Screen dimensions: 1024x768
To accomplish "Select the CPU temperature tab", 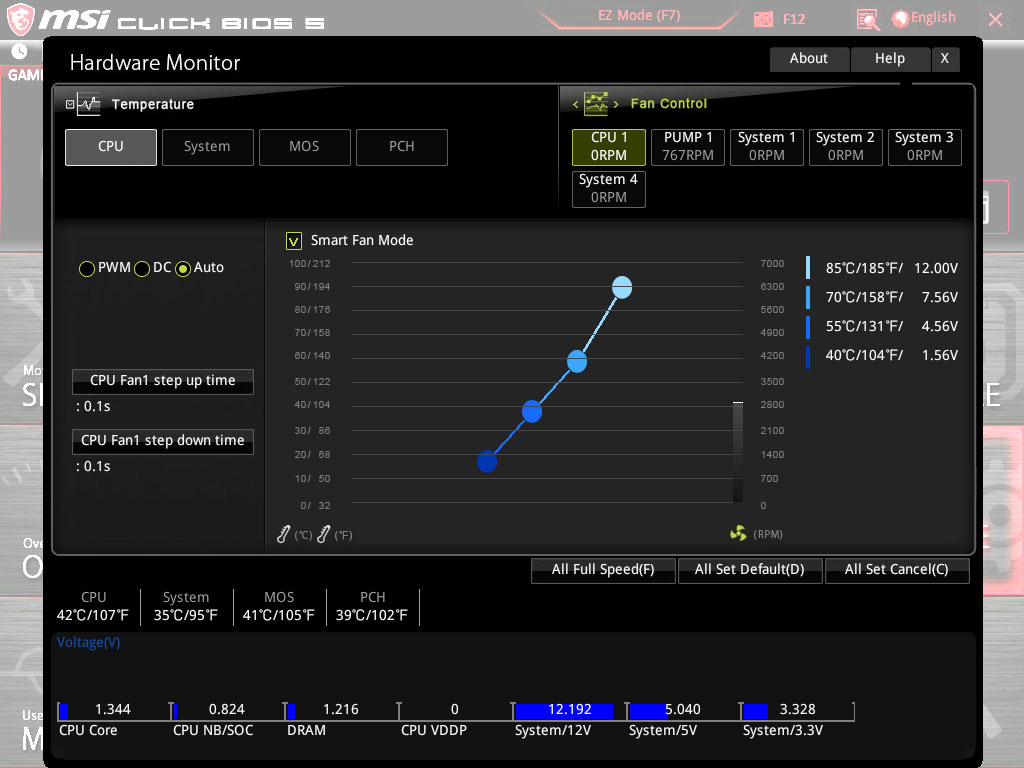I will (111, 147).
